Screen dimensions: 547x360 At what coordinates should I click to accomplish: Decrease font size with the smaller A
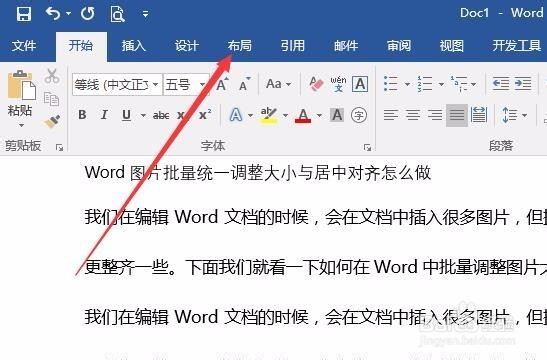pos(245,84)
